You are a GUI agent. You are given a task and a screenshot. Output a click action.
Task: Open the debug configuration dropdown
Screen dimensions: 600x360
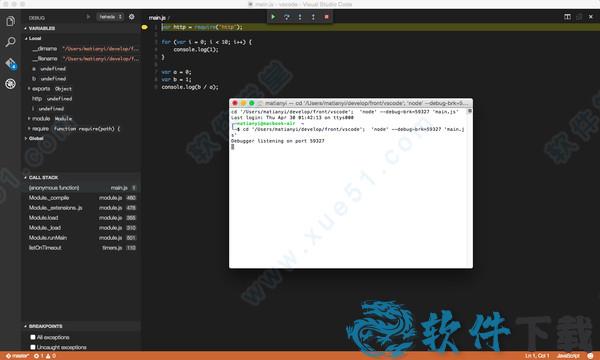tap(110, 17)
